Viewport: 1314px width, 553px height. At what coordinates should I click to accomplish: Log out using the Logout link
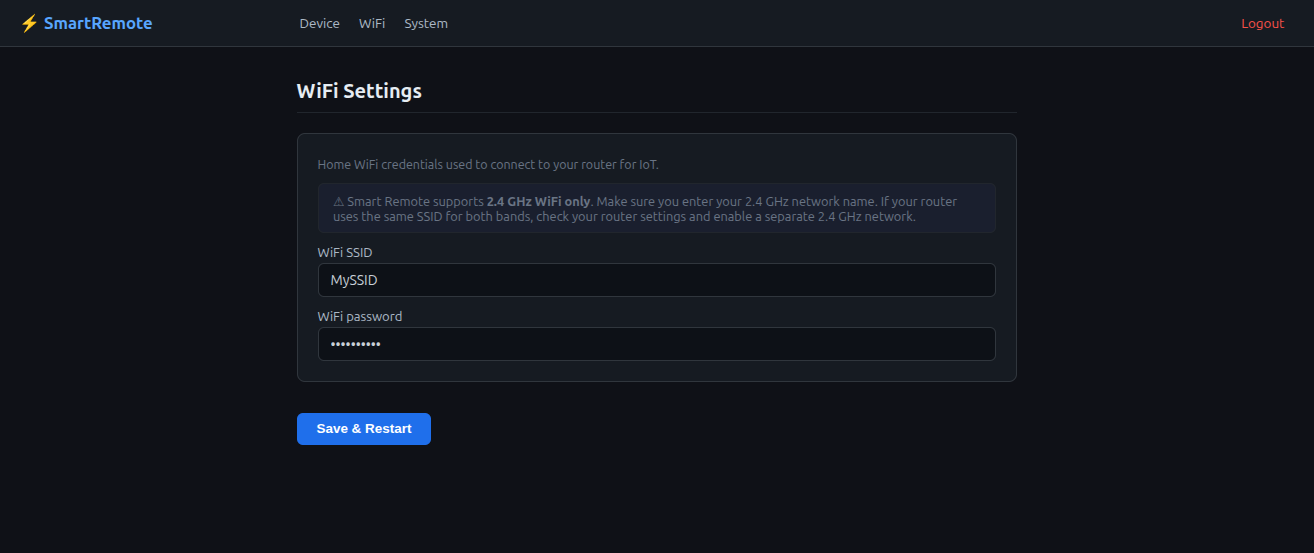1262,23
